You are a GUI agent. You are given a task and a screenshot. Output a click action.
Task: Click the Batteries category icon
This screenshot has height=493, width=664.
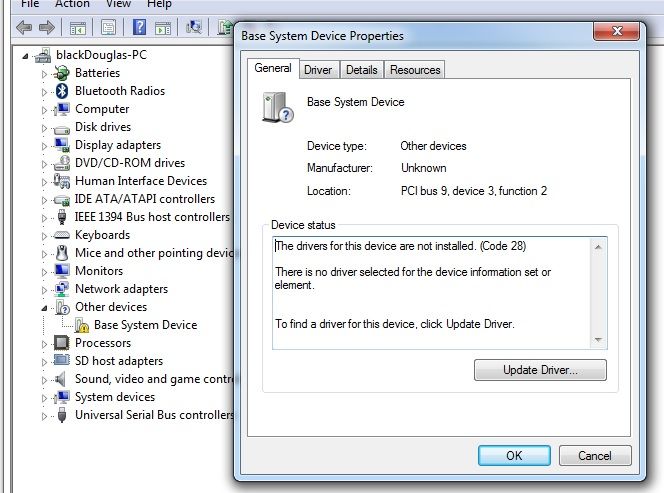(62, 73)
